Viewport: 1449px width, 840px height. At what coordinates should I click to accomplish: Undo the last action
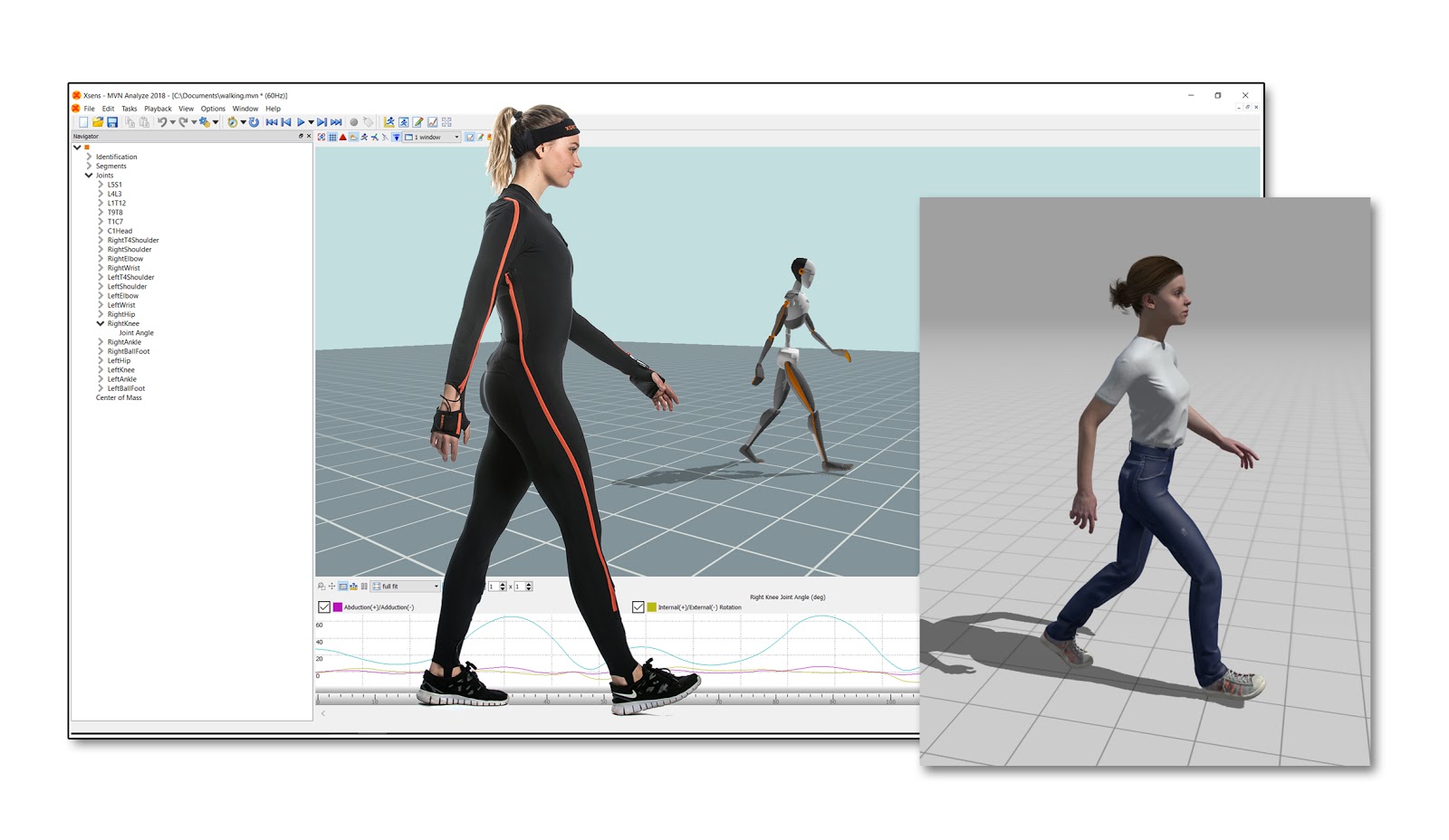pyautogui.click(x=161, y=120)
